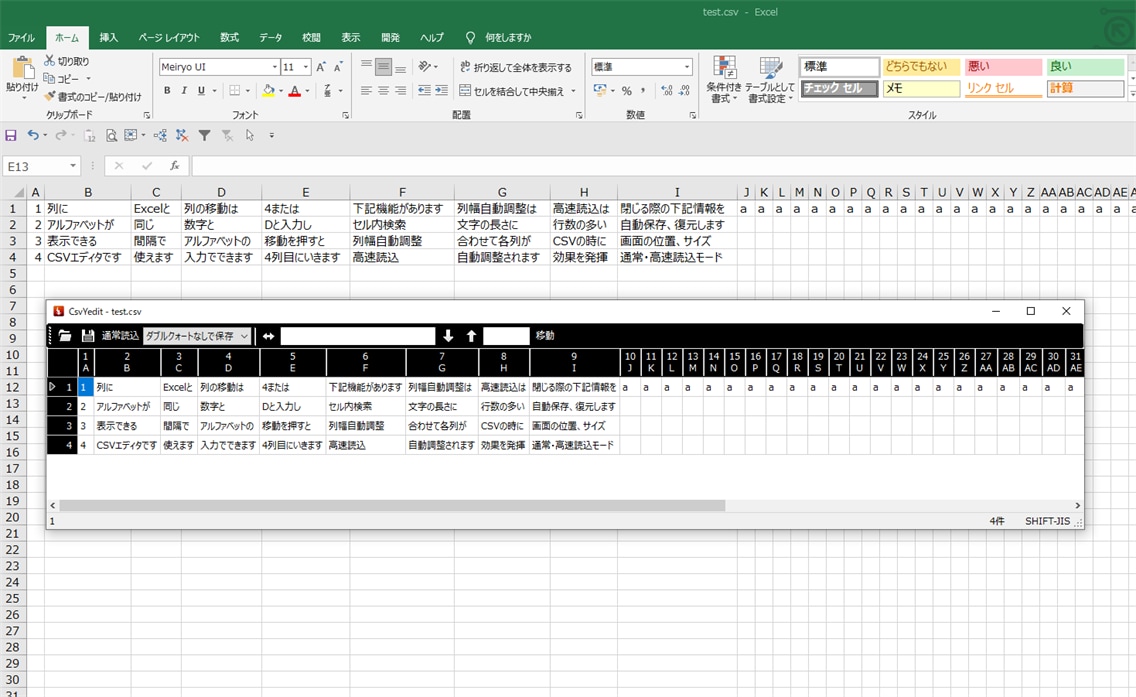Click 通常読込 in CsvYedit toolbar
The height and width of the screenshot is (697, 1136).
[120, 335]
